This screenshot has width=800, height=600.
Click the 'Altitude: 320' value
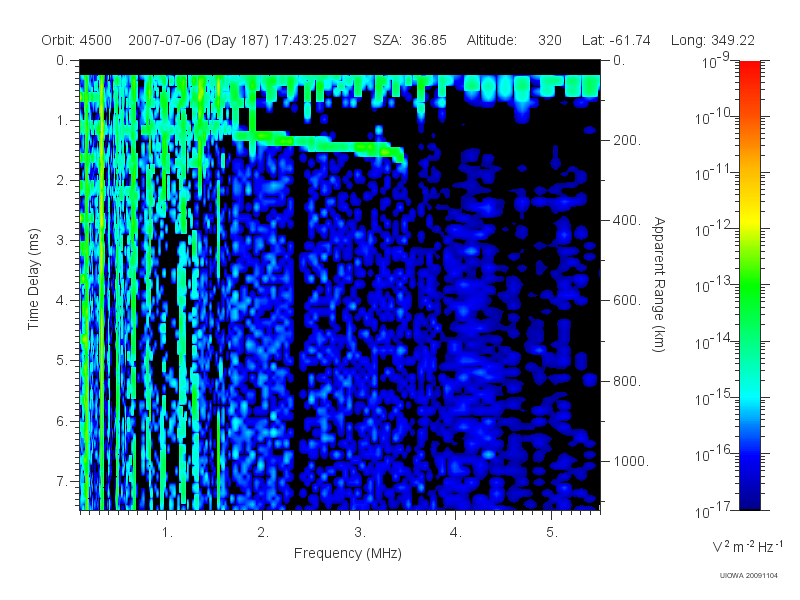click(514, 40)
